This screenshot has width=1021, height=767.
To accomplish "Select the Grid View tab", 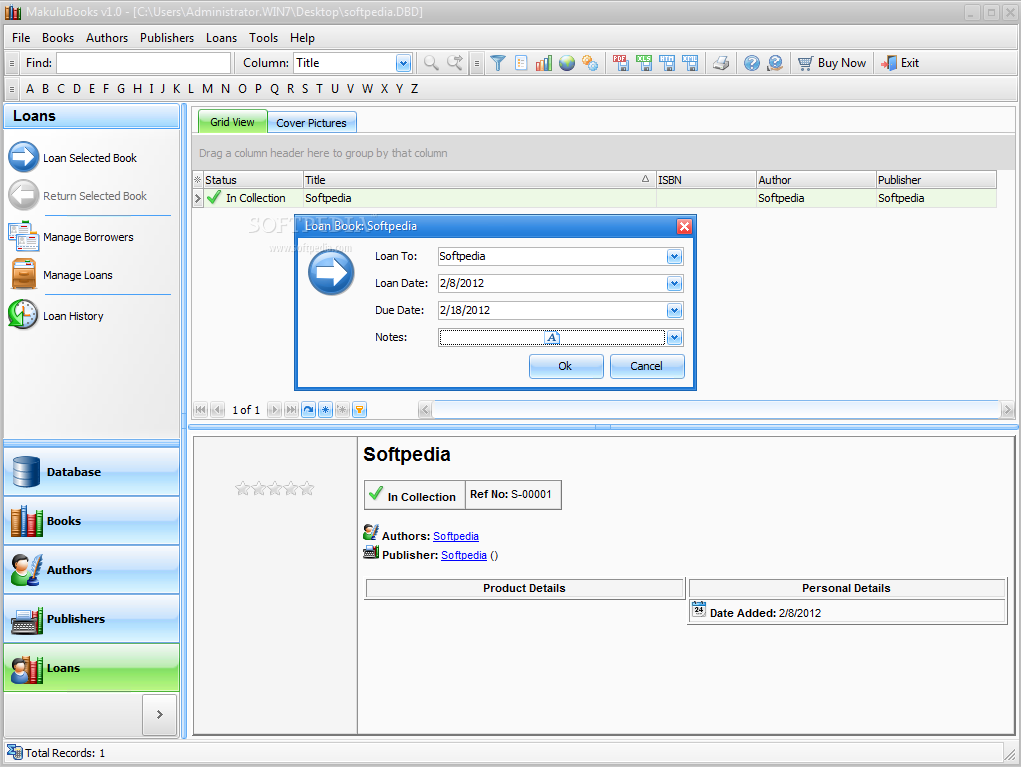I will tap(232, 122).
